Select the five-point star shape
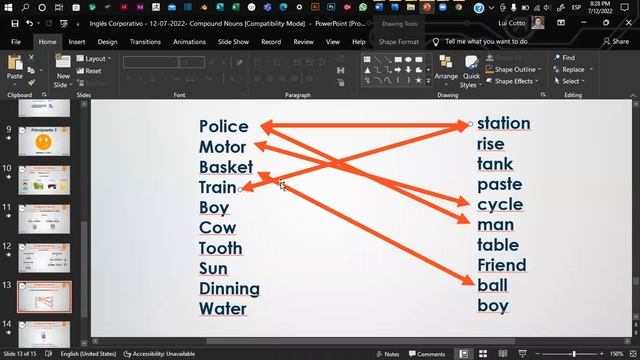The image size is (640, 360). click(x=418, y=80)
